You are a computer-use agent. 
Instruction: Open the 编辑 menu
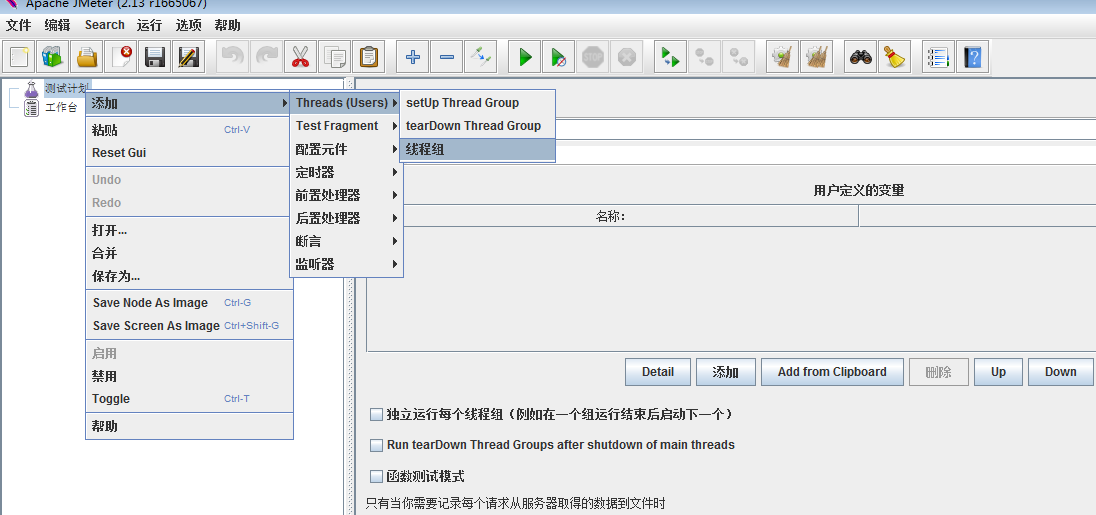click(57, 25)
